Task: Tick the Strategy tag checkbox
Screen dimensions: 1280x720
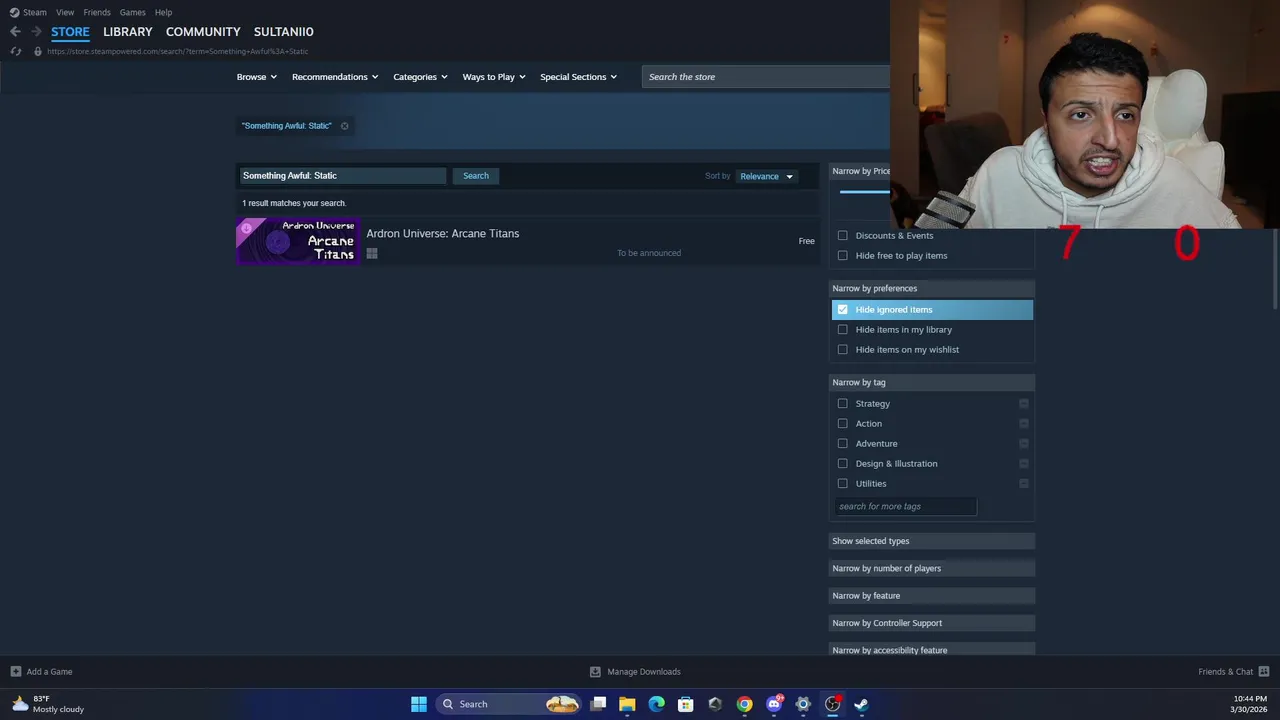Action: tap(842, 404)
